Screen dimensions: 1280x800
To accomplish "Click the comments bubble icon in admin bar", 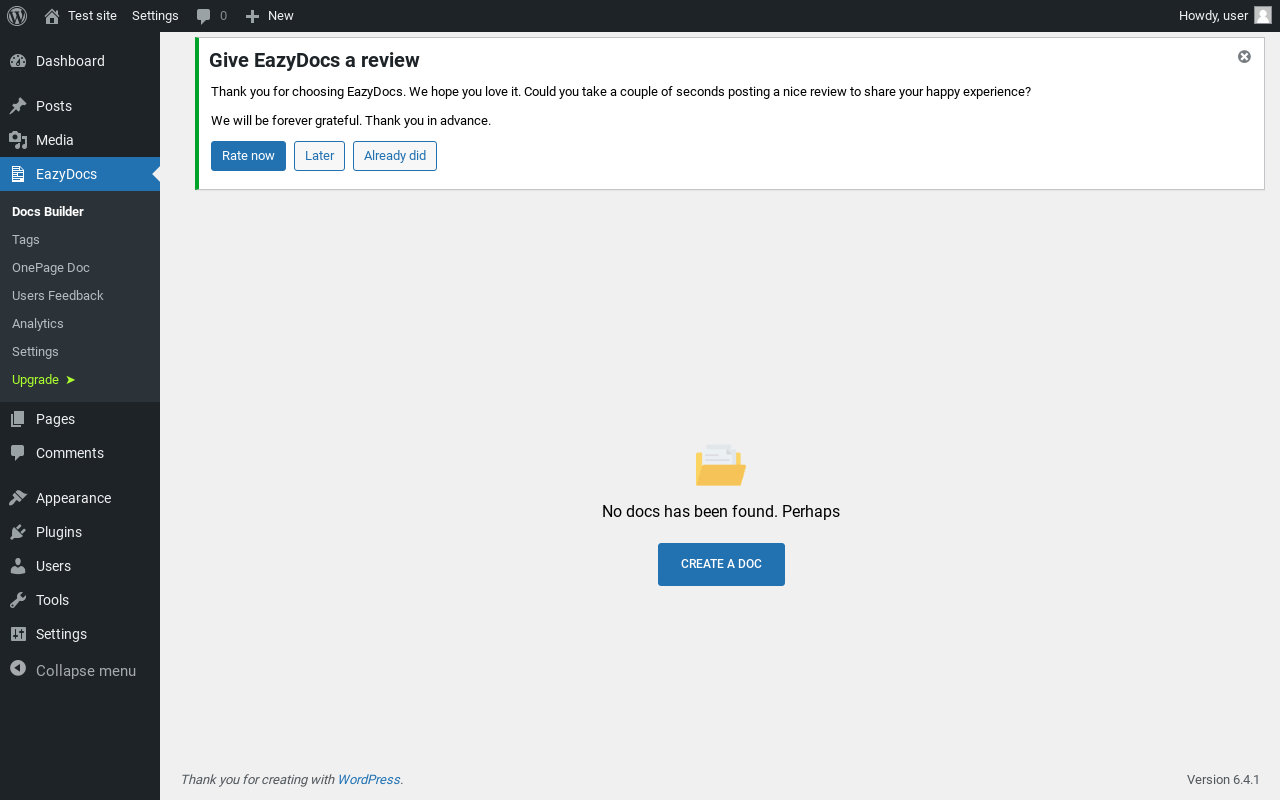I will tap(203, 16).
